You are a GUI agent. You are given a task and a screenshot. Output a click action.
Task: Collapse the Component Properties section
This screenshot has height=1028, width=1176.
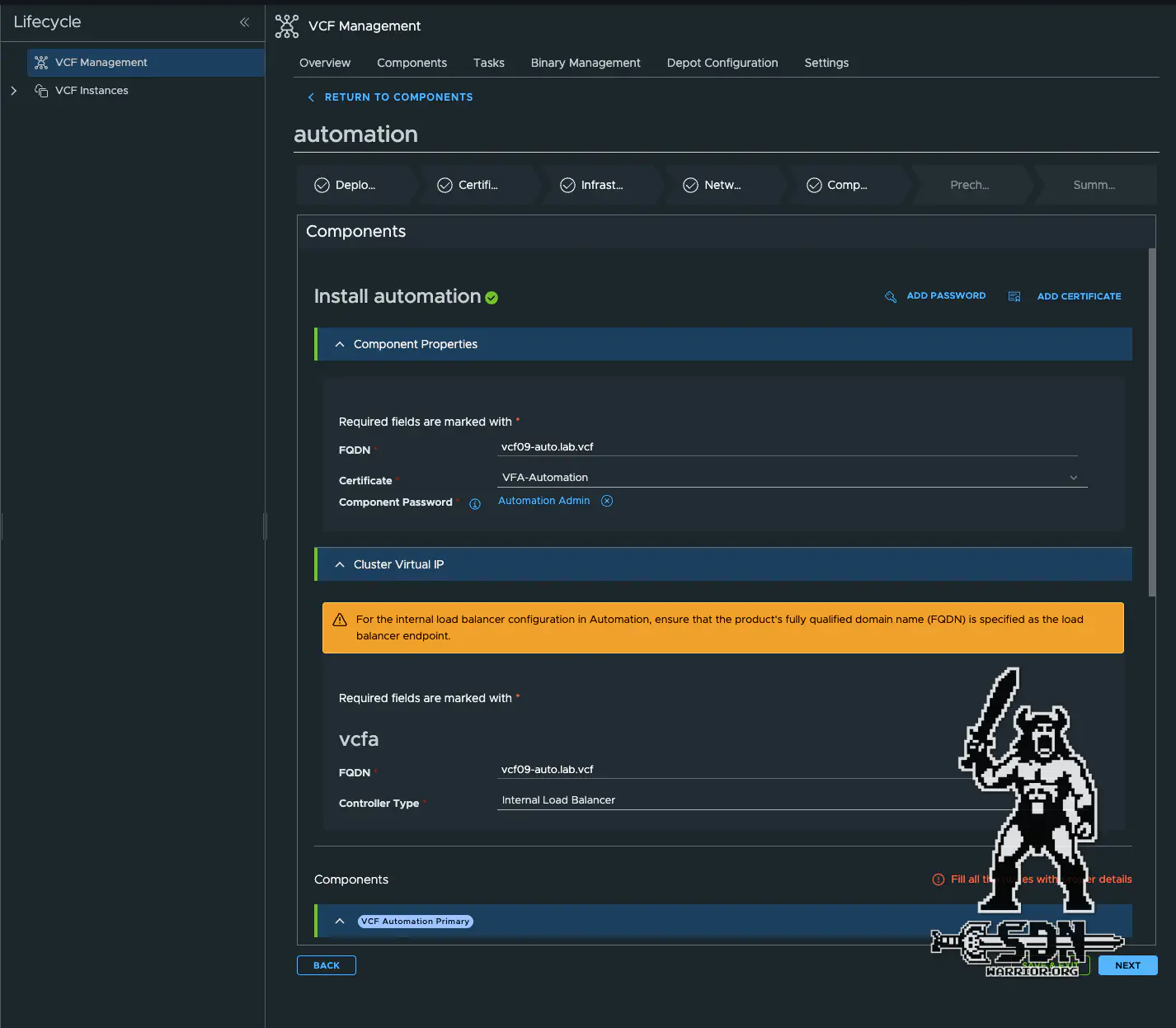pyautogui.click(x=340, y=345)
